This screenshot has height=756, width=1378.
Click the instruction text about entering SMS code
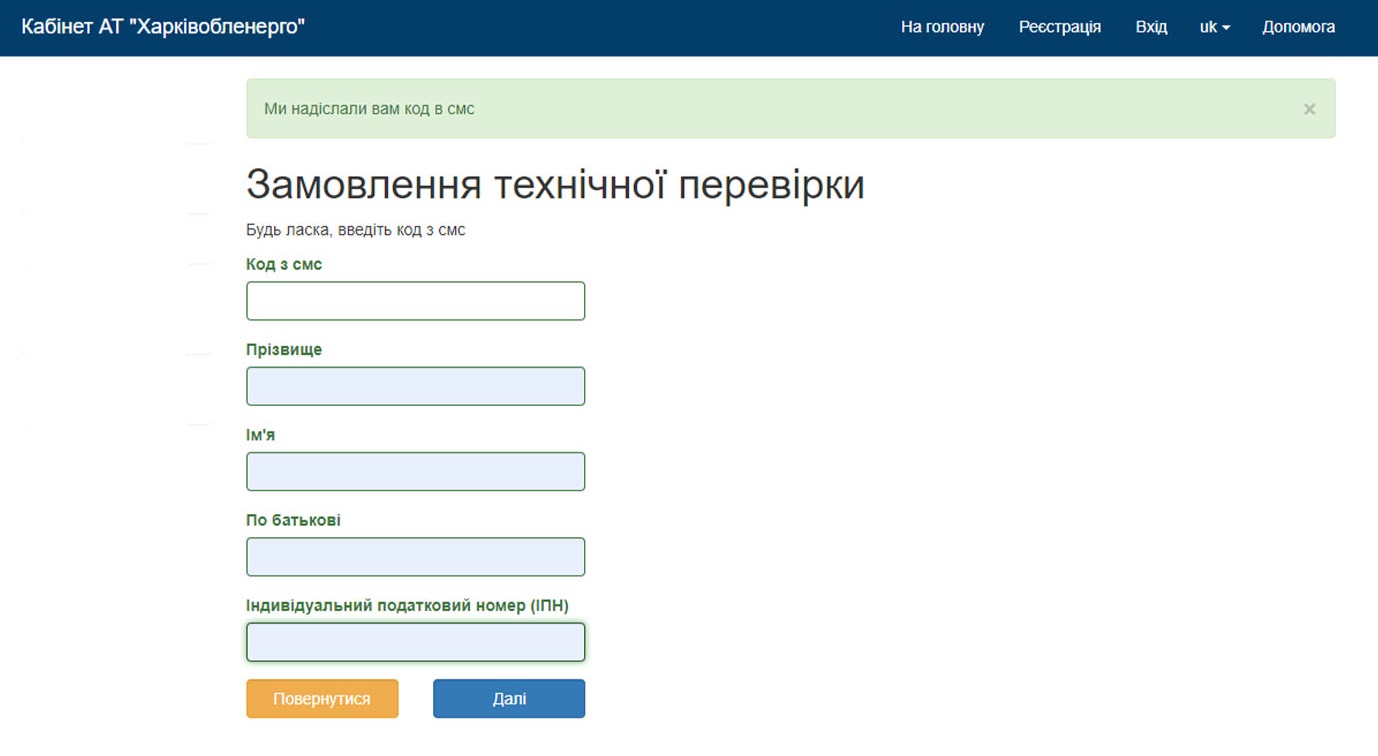pos(358,229)
